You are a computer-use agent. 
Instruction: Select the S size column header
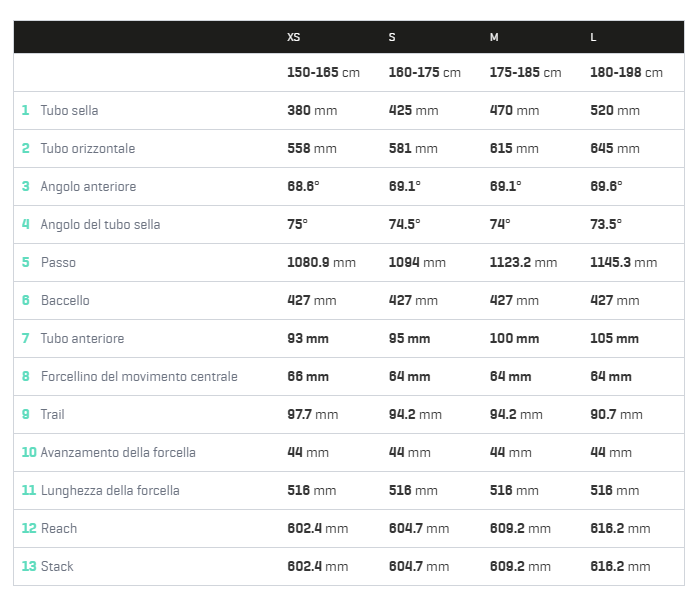(x=392, y=37)
